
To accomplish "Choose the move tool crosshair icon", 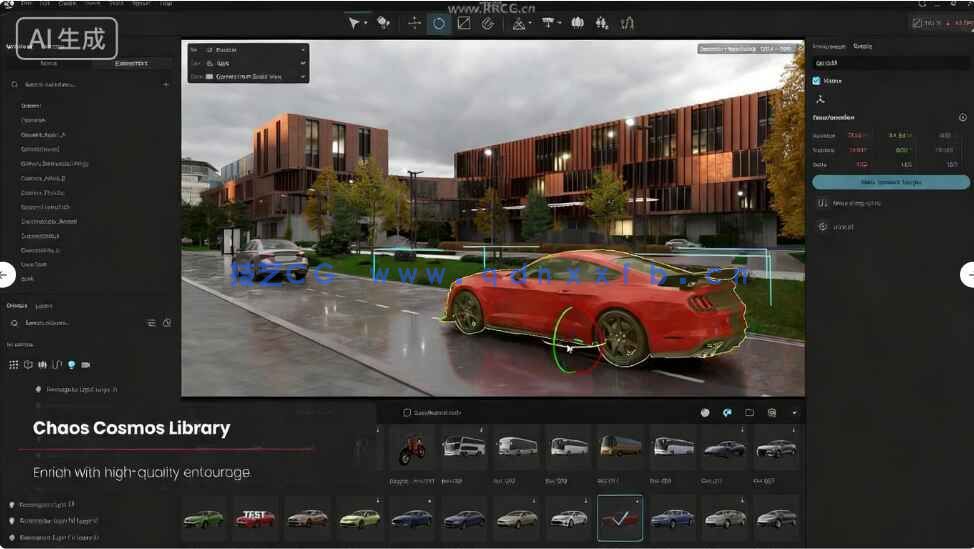I will (414, 23).
